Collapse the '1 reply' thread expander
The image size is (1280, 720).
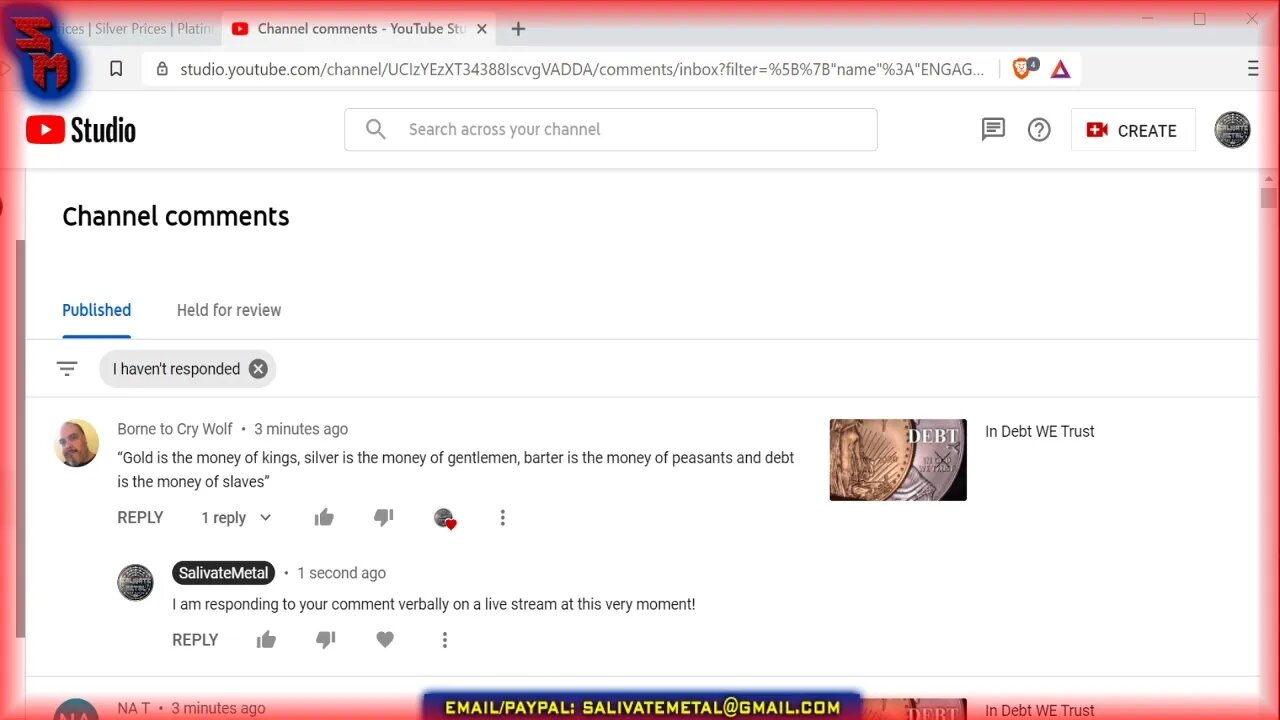[x=236, y=517]
